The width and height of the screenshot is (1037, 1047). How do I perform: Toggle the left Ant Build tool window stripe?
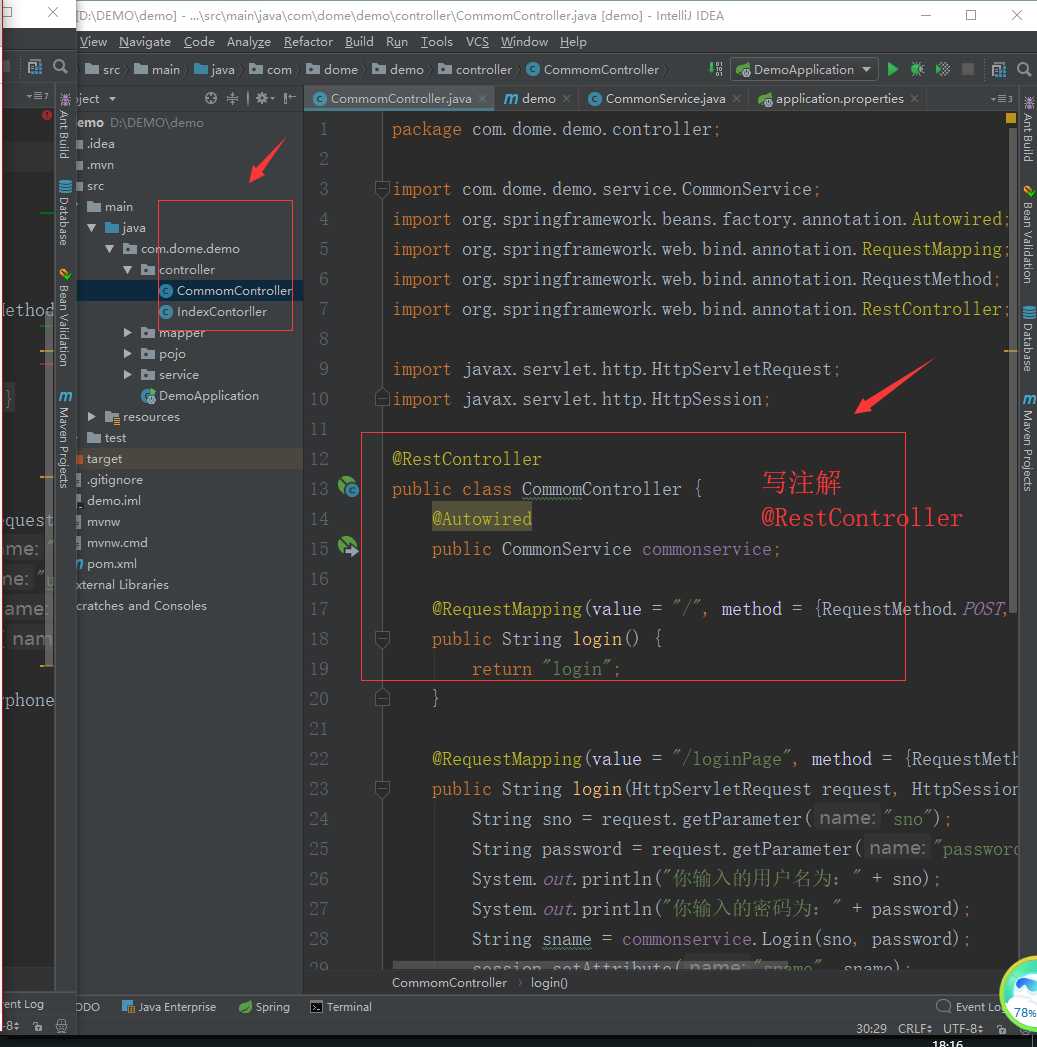[x=65, y=126]
